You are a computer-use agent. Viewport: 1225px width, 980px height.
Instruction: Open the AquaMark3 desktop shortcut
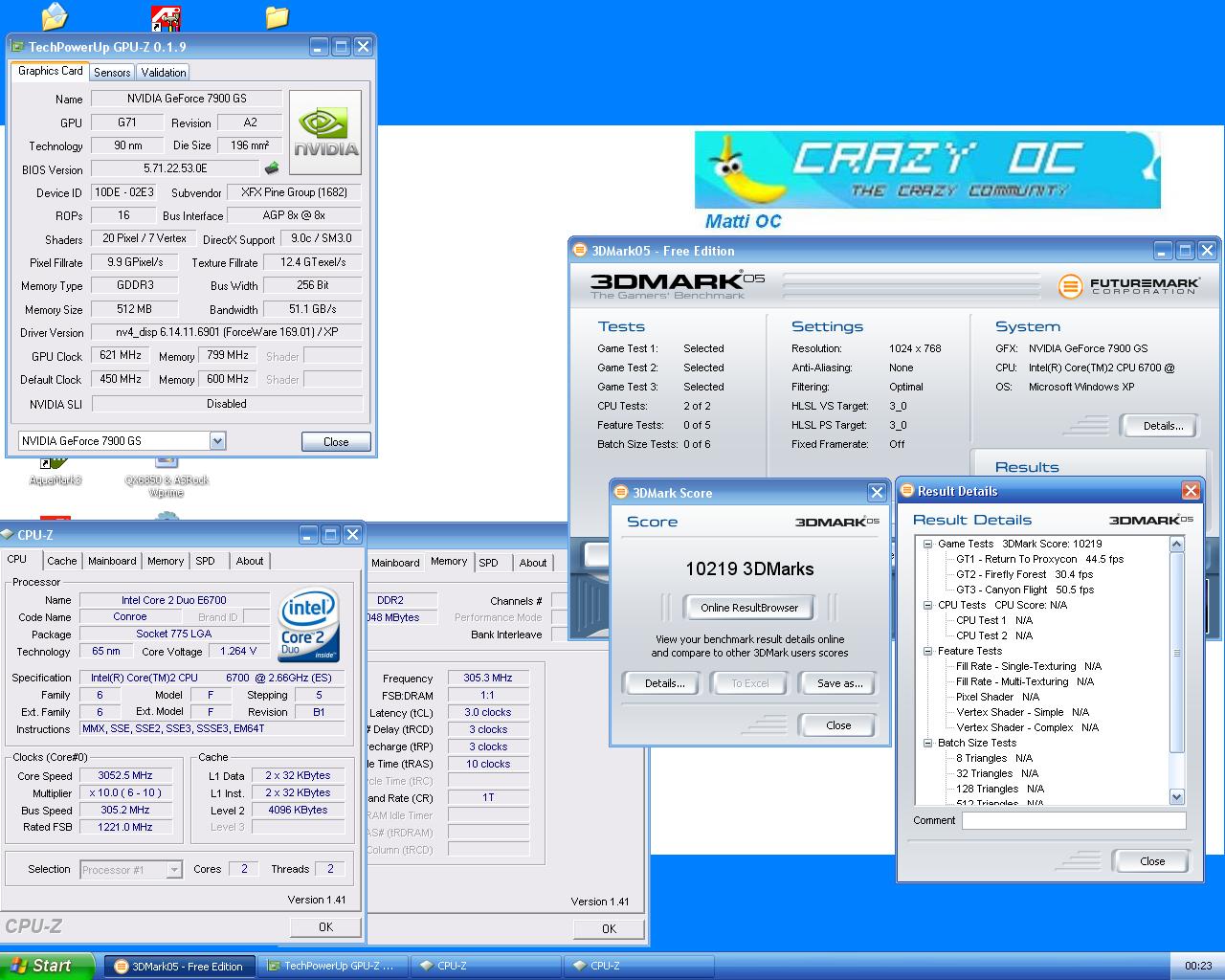pyautogui.click(x=55, y=473)
